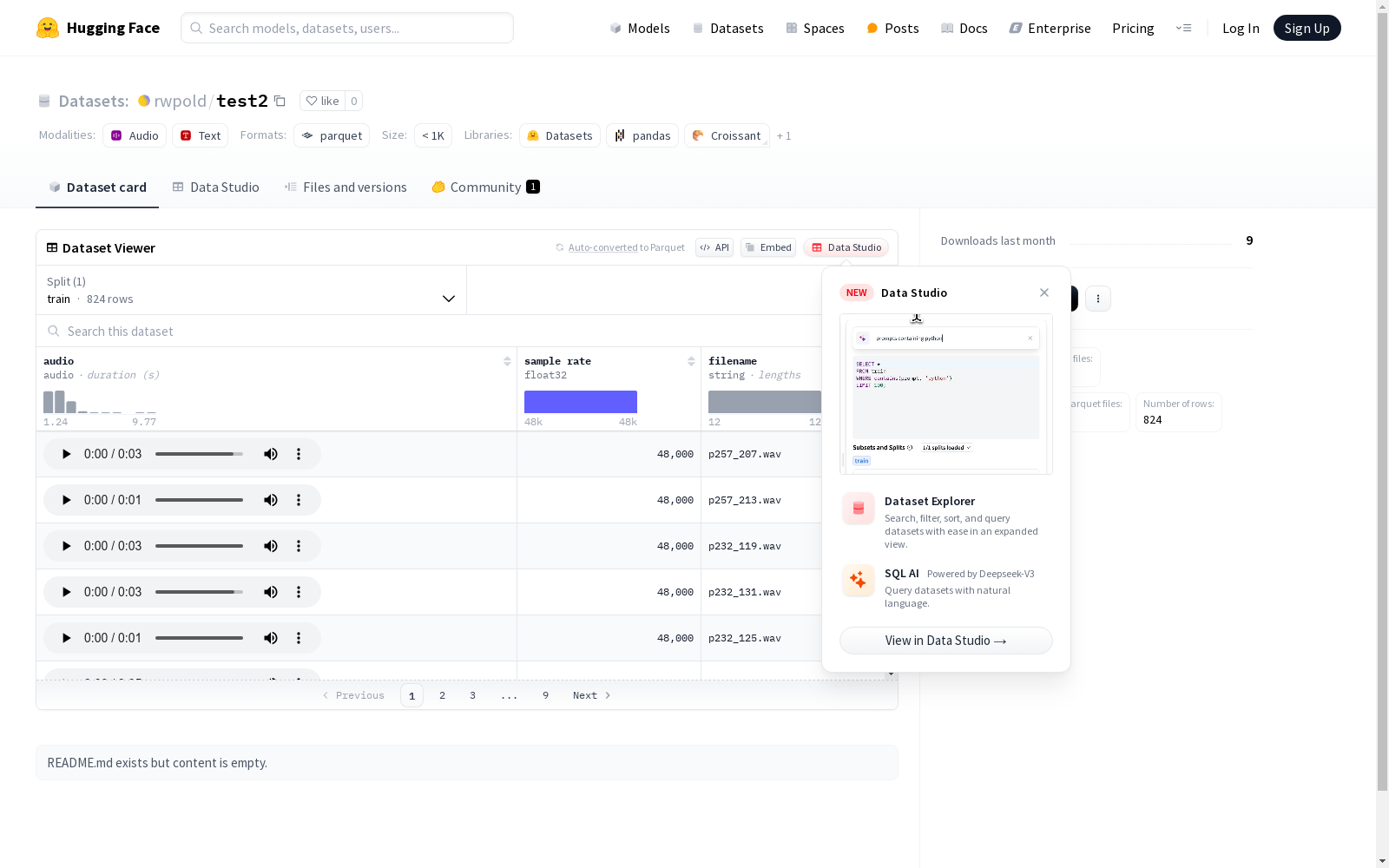This screenshot has height=868, width=1389.
Task: Show the additional libraries +1 list
Action: [784, 135]
